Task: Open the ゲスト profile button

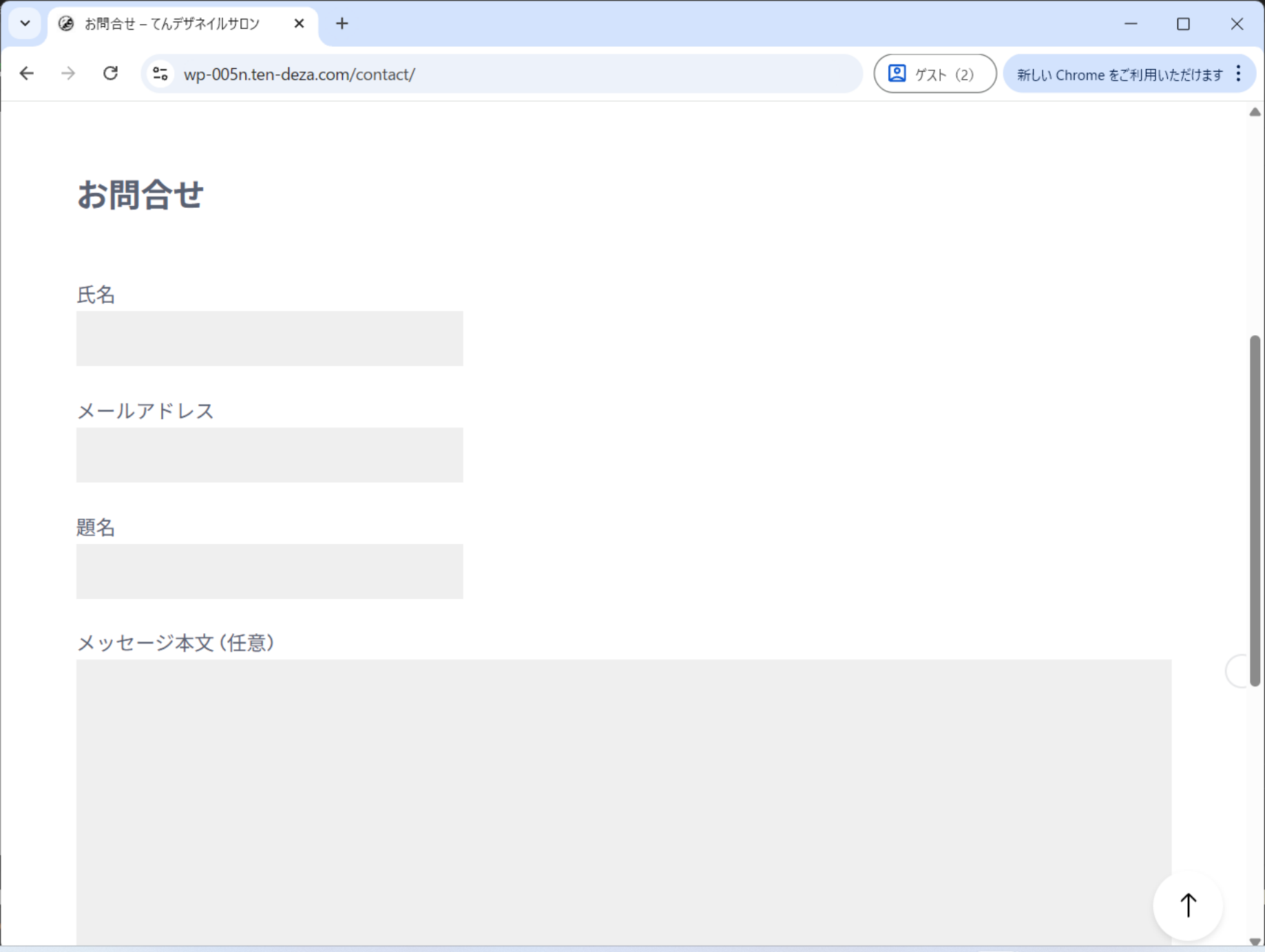Action: 934,74
